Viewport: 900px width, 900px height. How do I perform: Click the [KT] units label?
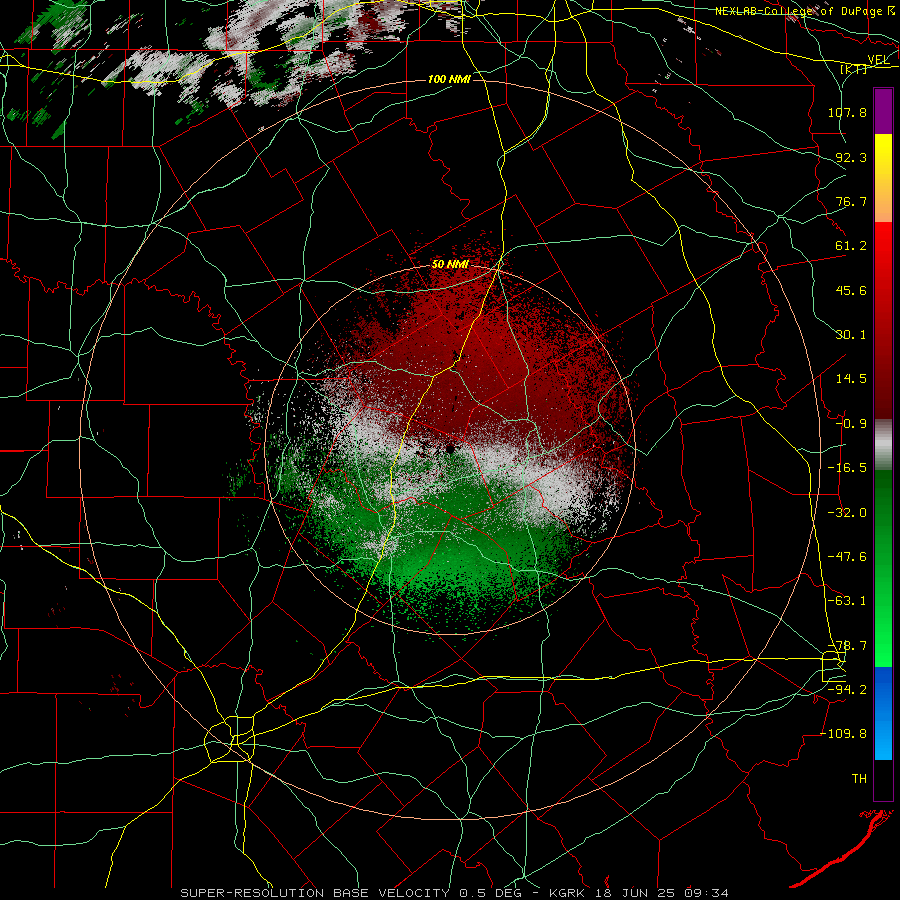[854, 69]
